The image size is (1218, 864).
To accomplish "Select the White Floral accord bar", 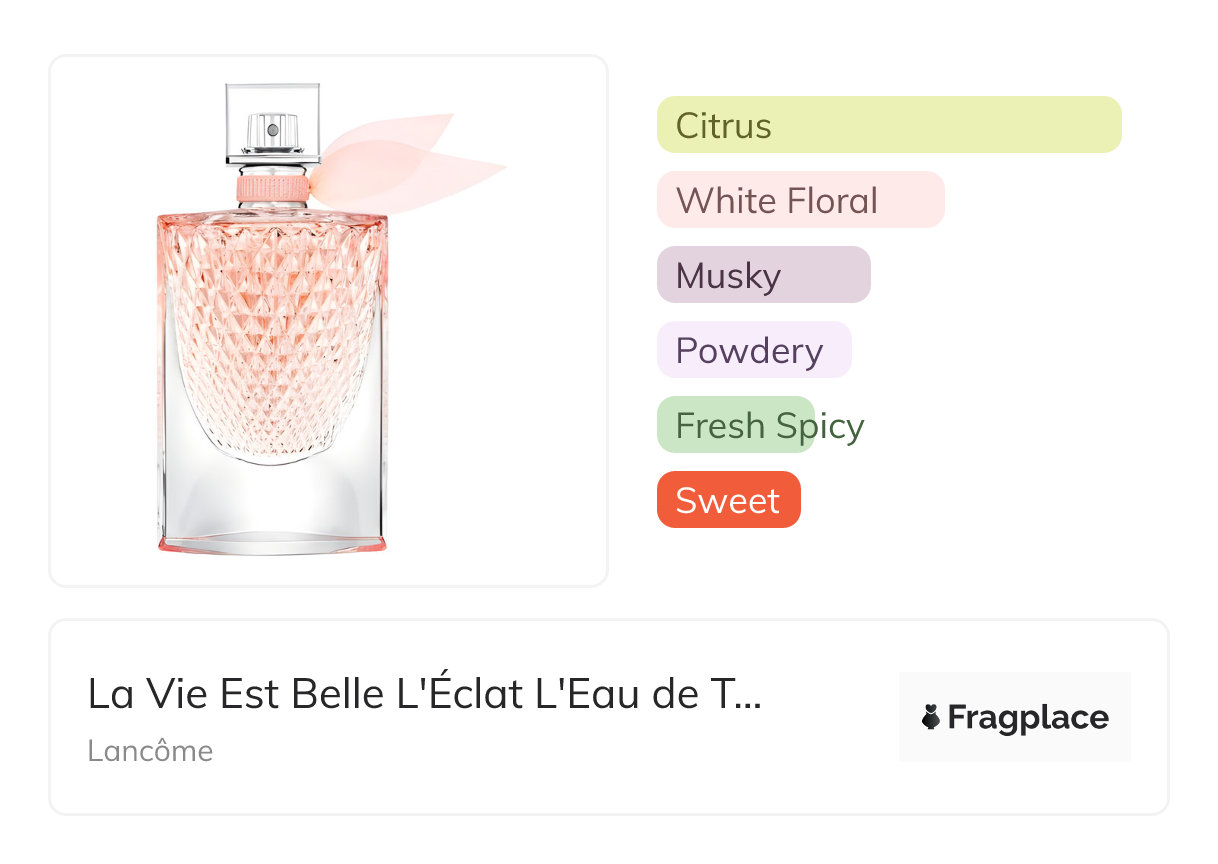I will [x=800, y=200].
